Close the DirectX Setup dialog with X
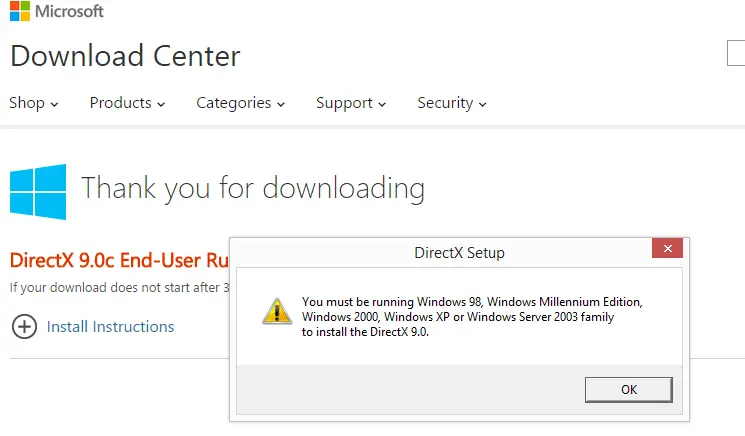 point(667,251)
